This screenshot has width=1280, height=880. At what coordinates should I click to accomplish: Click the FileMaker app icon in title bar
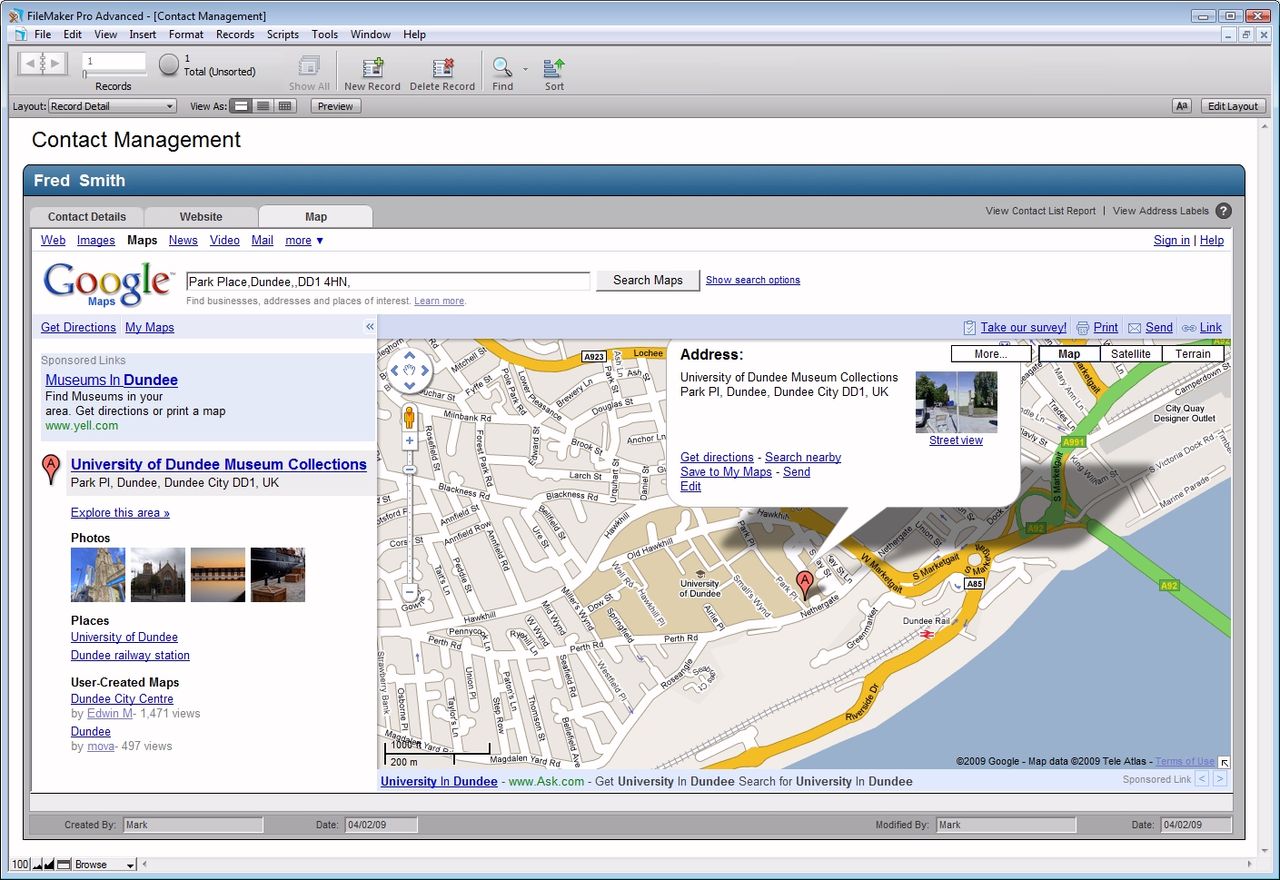(x=16, y=16)
